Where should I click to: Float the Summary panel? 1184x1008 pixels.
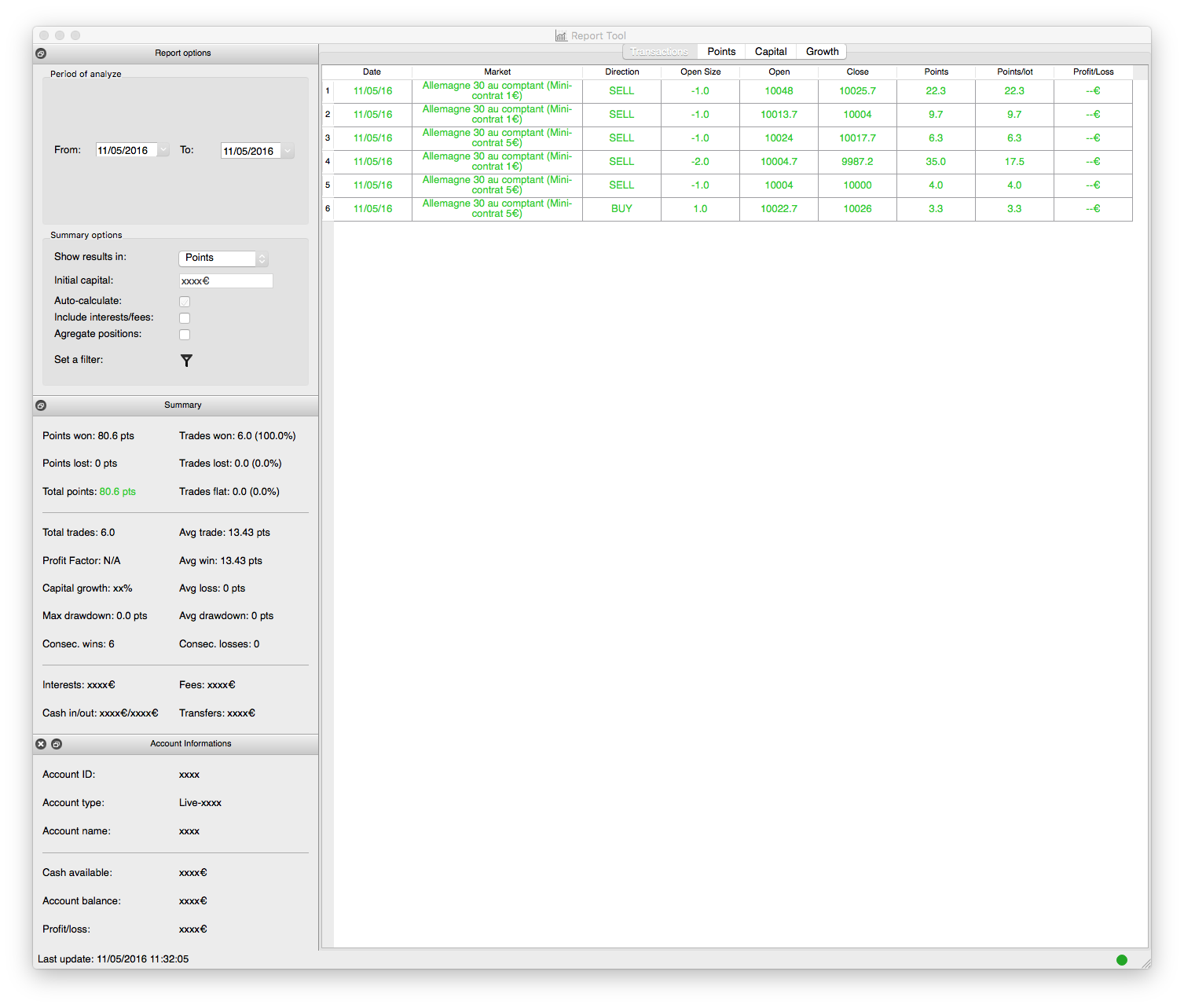click(x=41, y=405)
